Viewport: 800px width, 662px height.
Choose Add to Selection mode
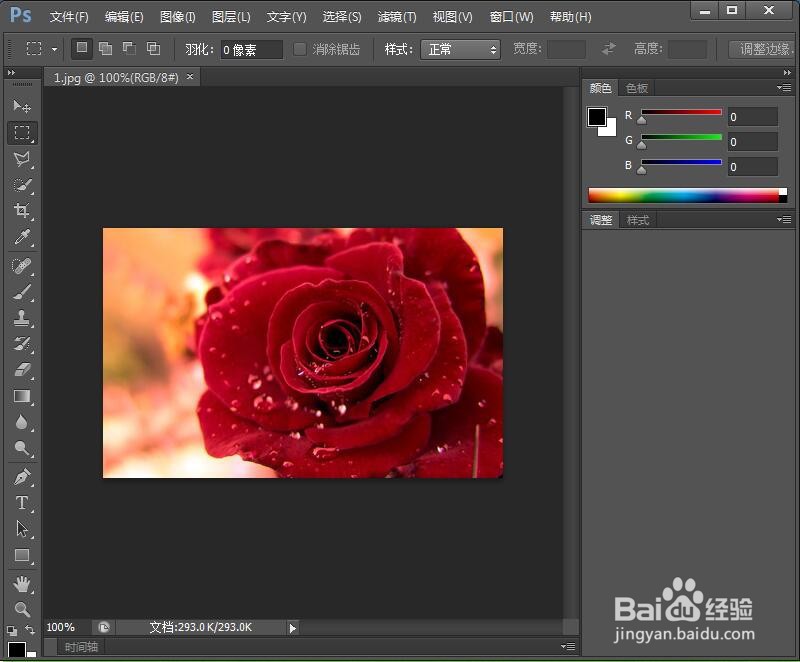click(x=106, y=48)
